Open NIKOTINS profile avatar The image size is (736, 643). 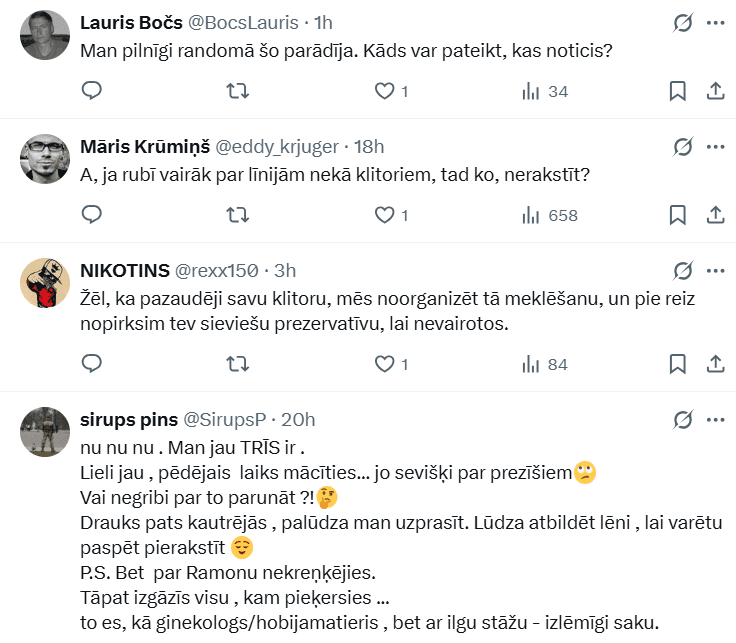(44, 284)
